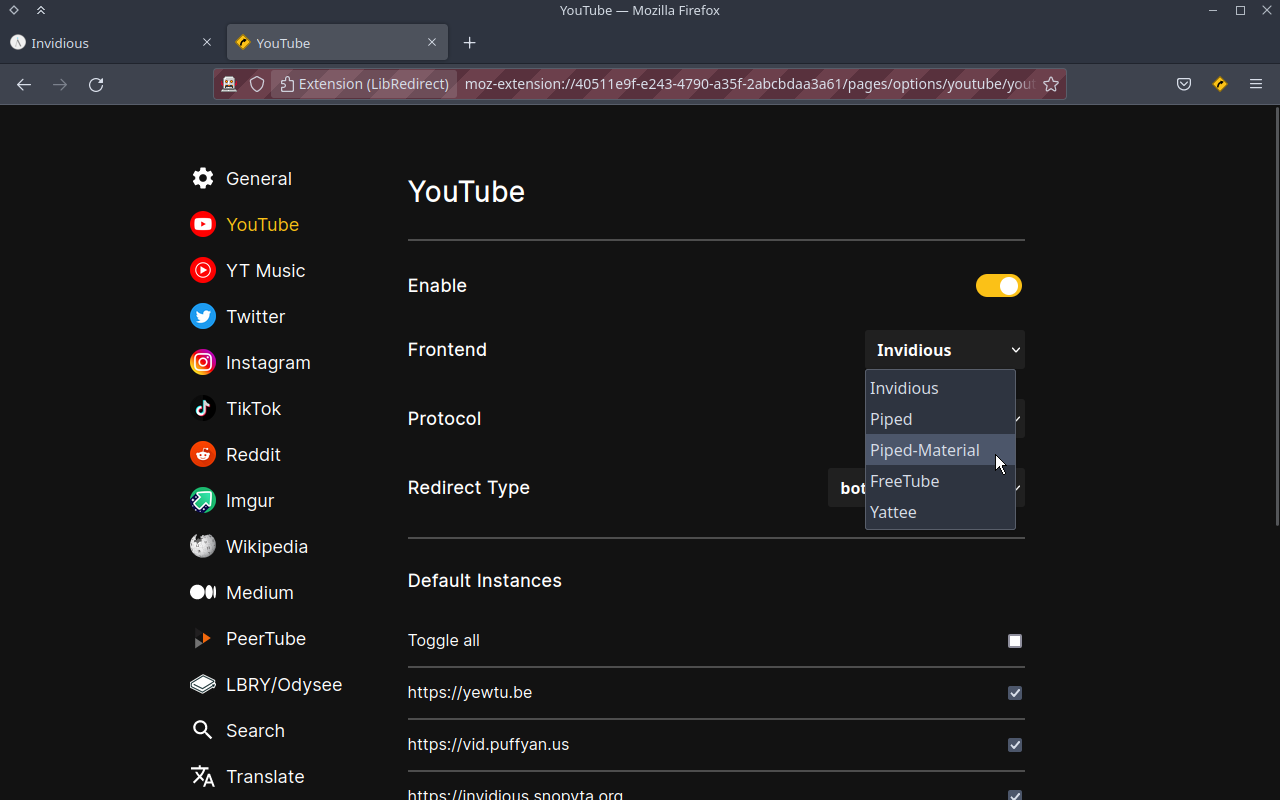The width and height of the screenshot is (1280, 800).
Task: Open Wikipedia settings link
Action: 267,546
